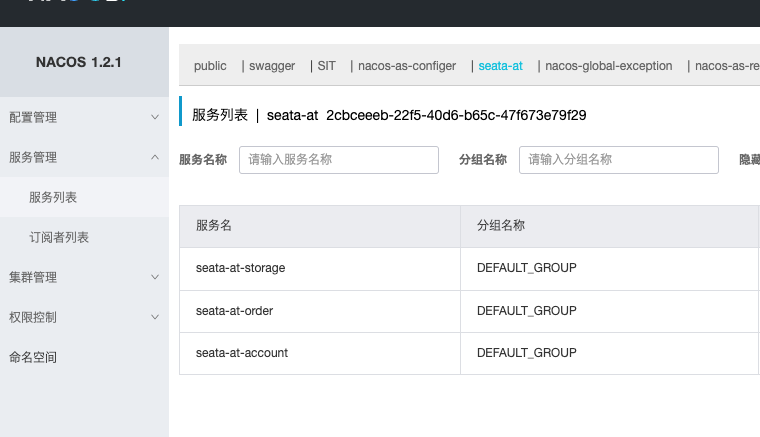The image size is (760, 437).
Task: Click the 分组名称 search input field
Action: pos(618,160)
